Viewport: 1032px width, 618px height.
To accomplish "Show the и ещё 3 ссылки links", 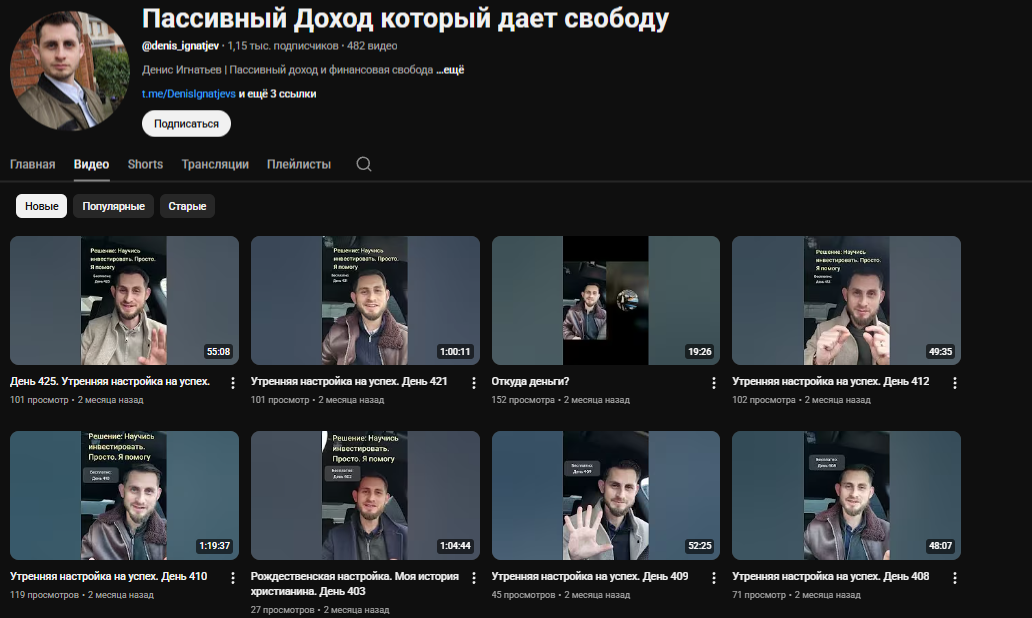I will click(277, 93).
